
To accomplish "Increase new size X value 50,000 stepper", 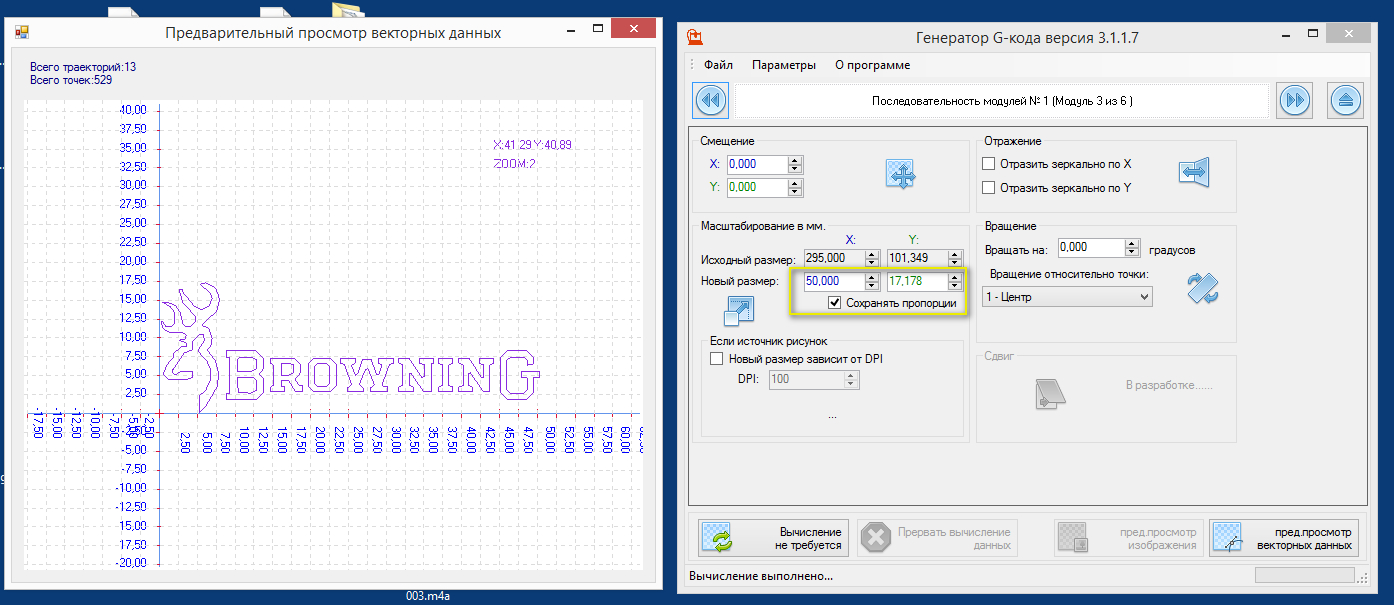I will pos(873,278).
